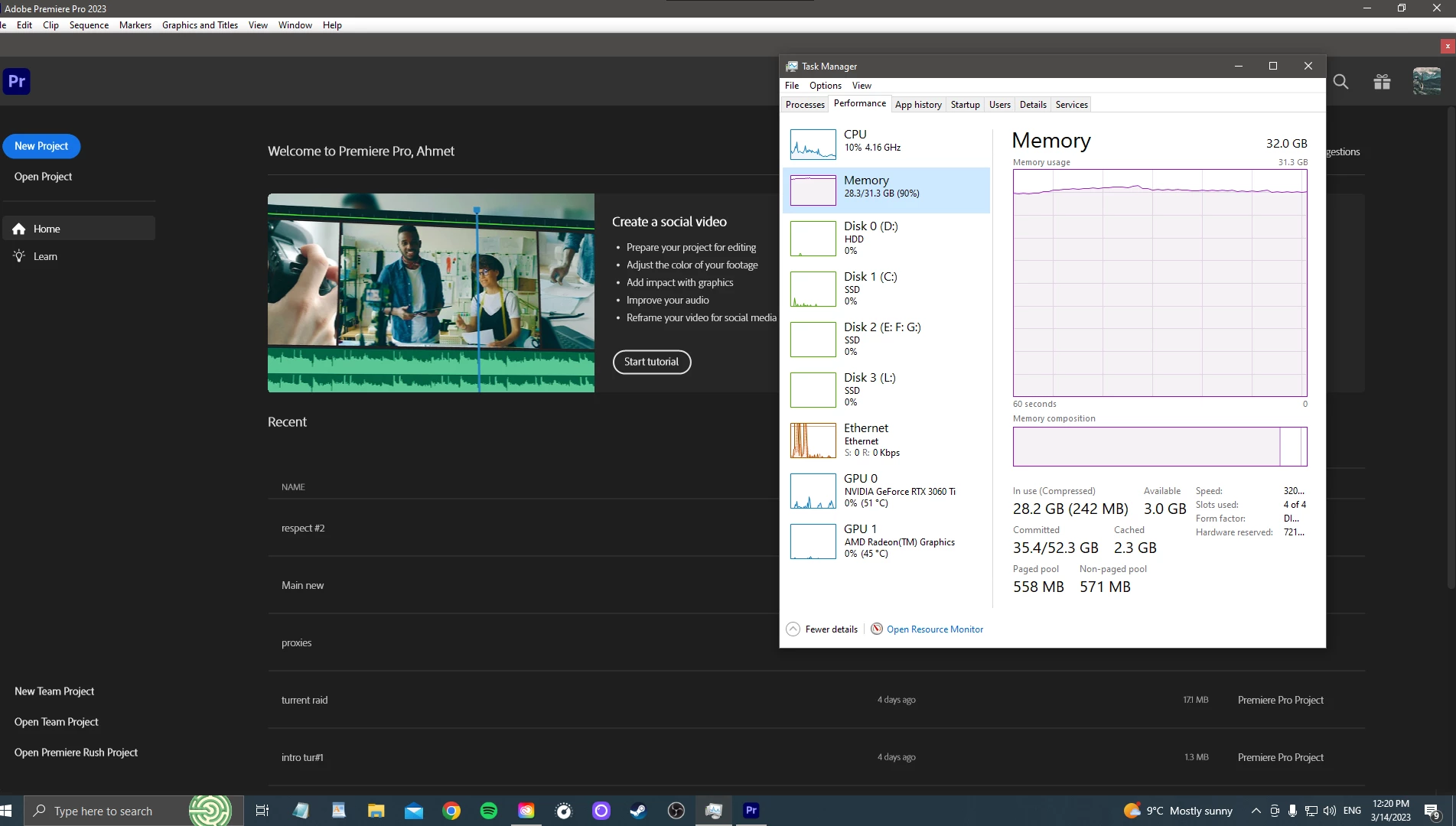Click Open Premiere Rush Project
The height and width of the screenshot is (826, 1456).
pyautogui.click(x=76, y=753)
